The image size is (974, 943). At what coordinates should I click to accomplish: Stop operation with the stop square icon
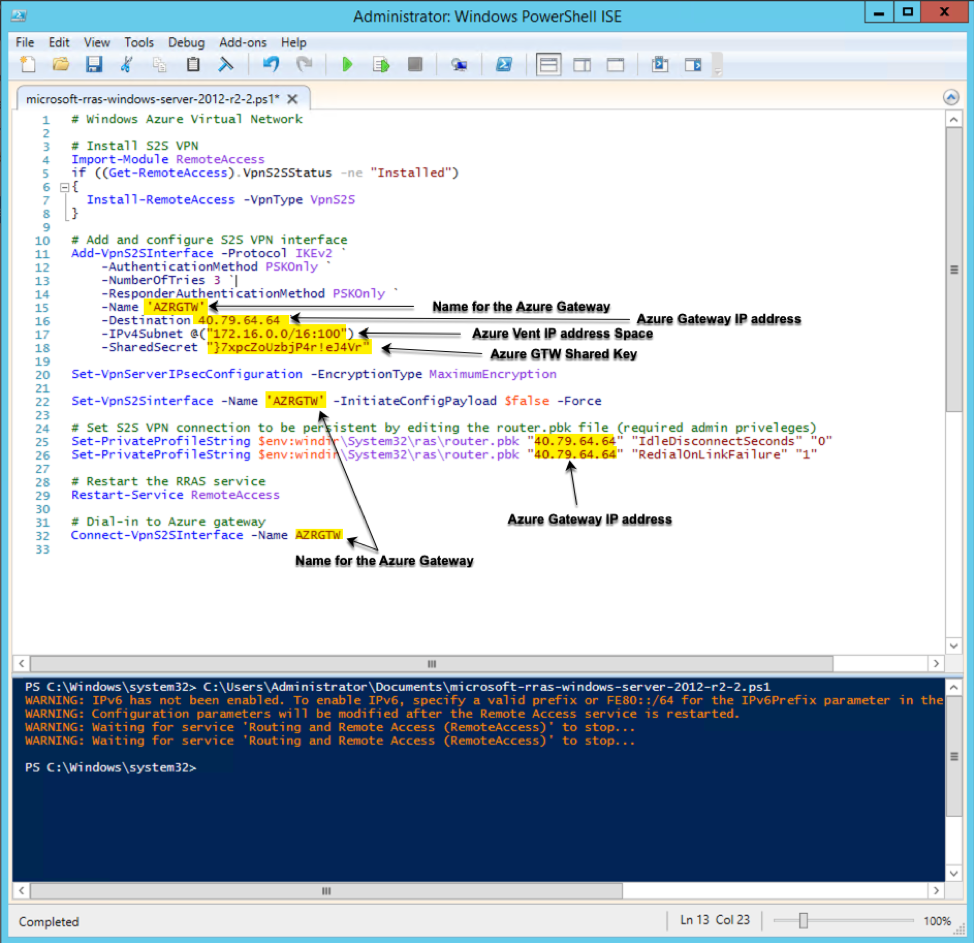click(x=415, y=65)
